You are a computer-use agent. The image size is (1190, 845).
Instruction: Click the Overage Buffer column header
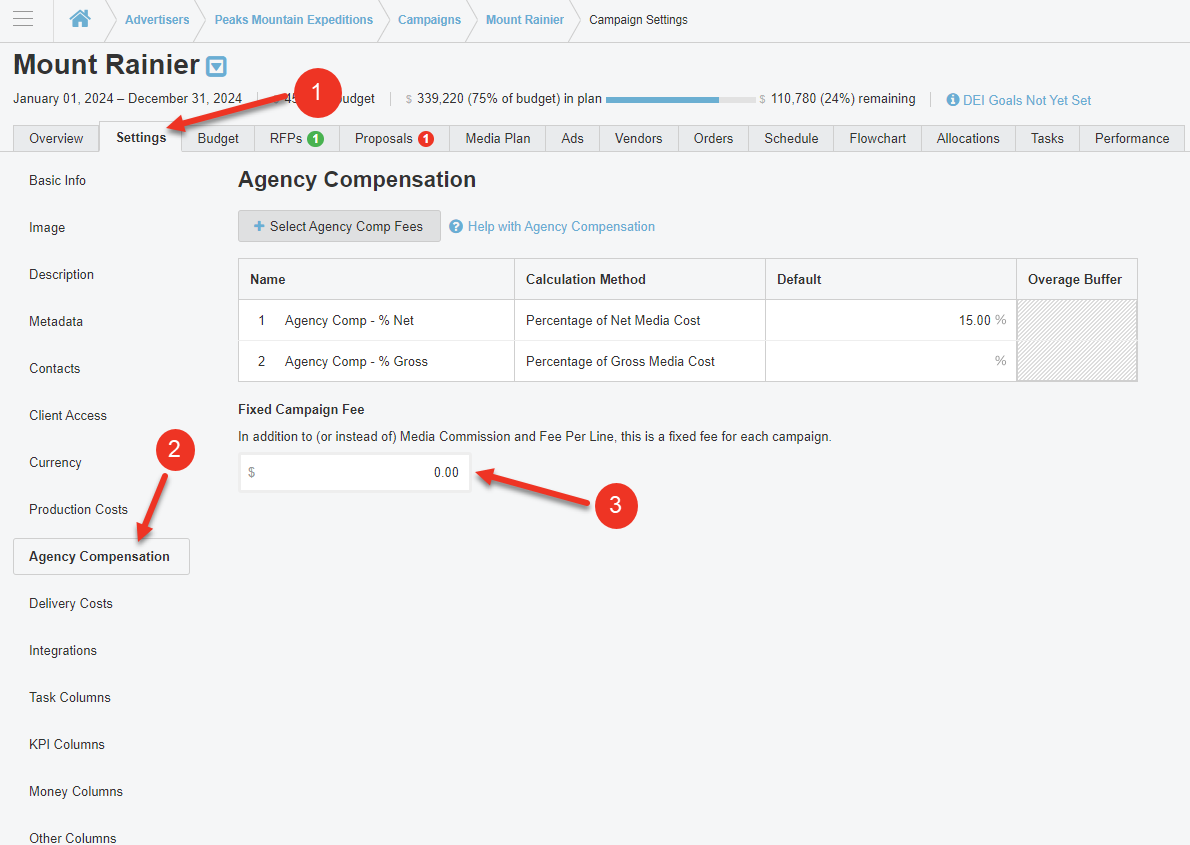(1075, 279)
